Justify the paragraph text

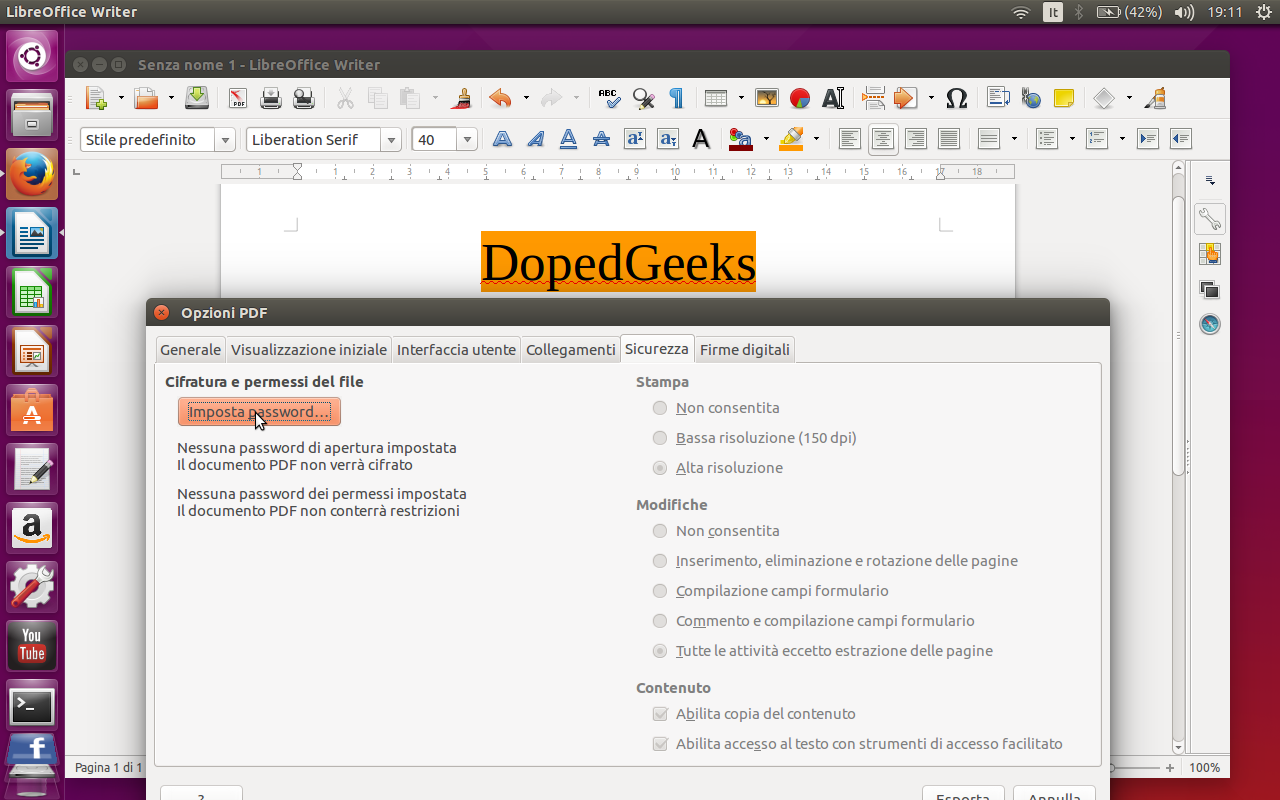(949, 139)
